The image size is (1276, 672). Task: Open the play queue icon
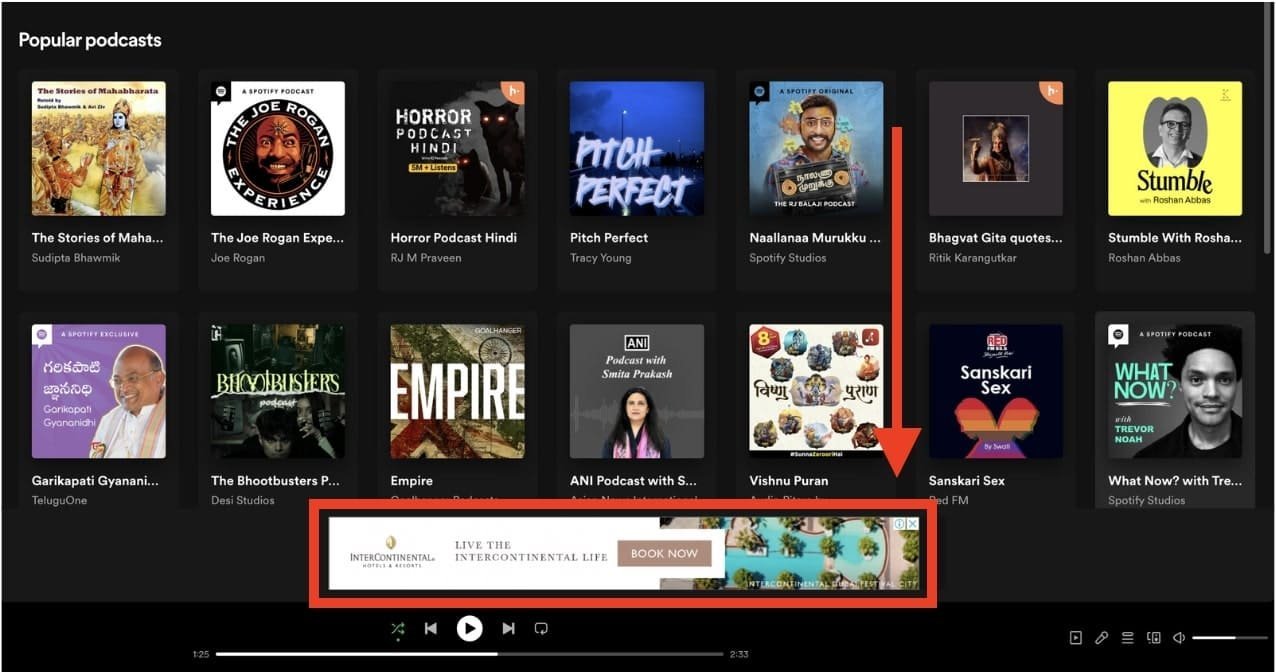tap(1127, 638)
